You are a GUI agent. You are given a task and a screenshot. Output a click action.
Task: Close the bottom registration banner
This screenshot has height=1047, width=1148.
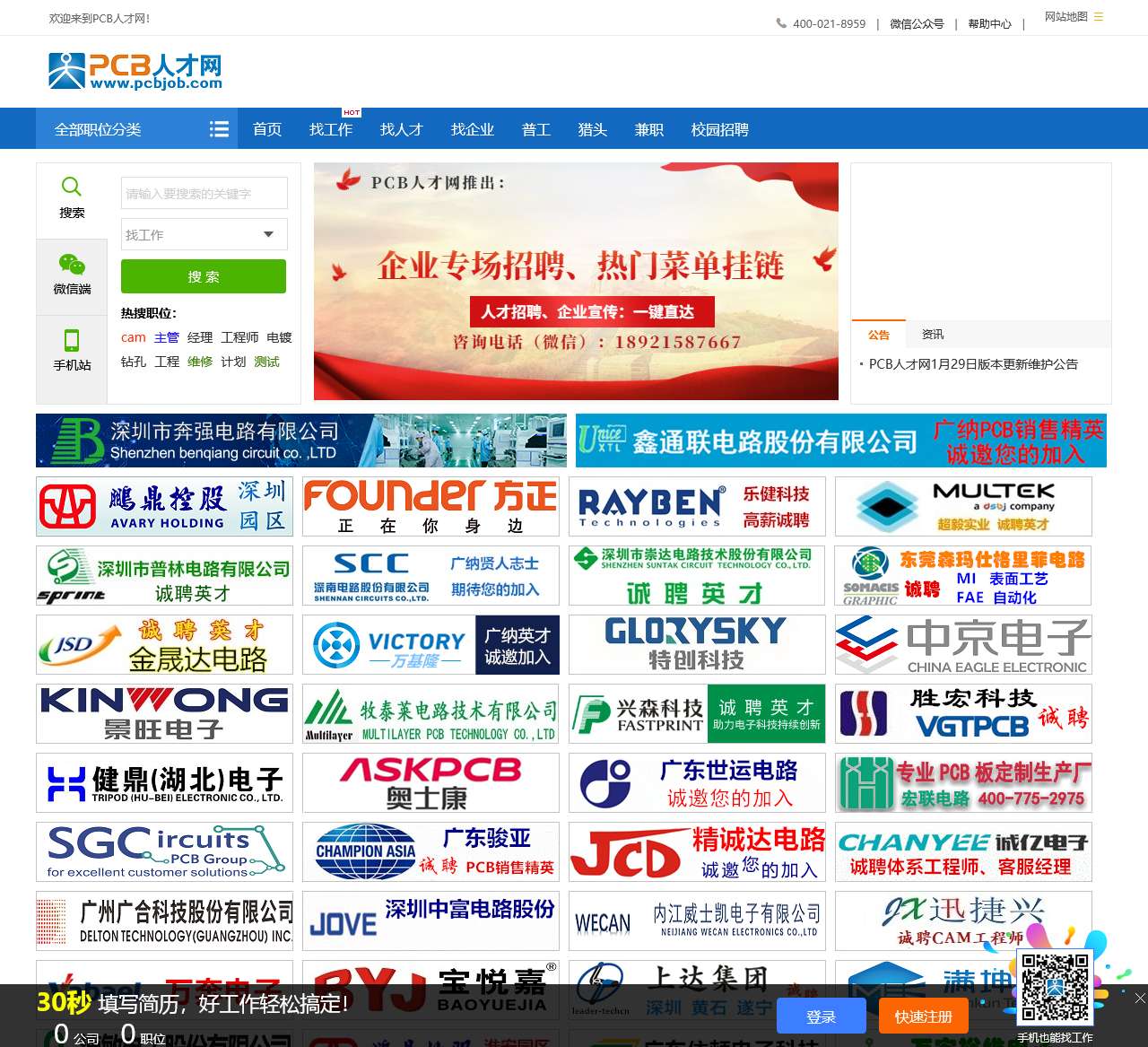pyautogui.click(x=1139, y=999)
